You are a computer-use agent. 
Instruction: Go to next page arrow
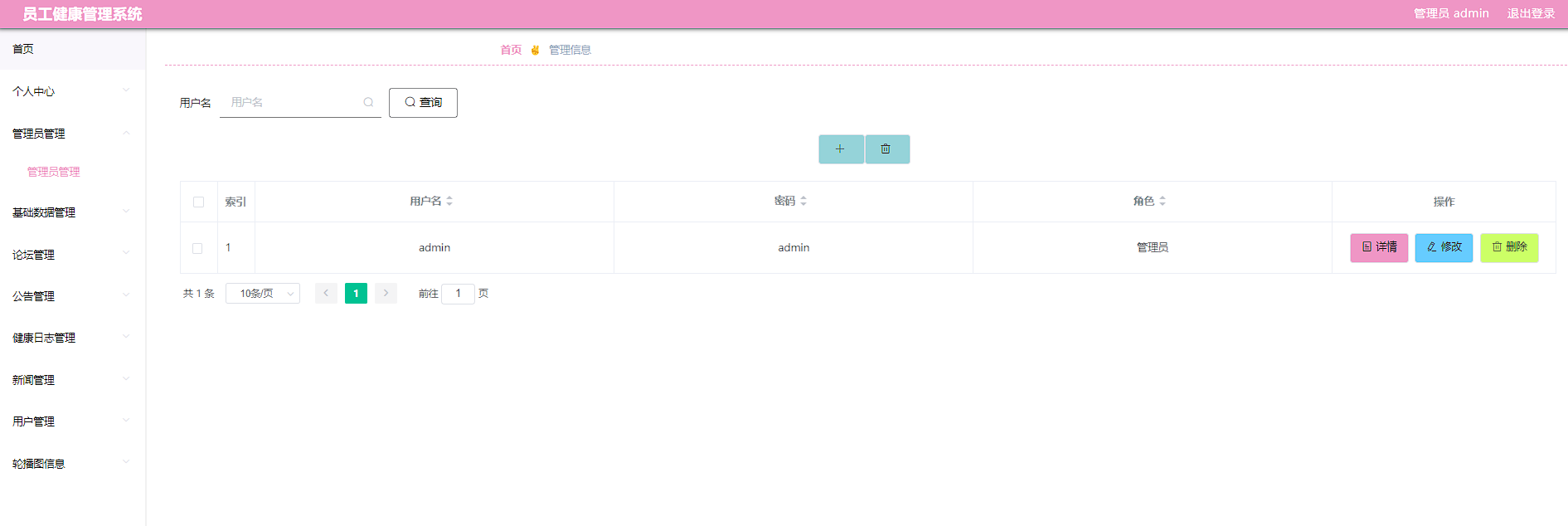(x=386, y=294)
